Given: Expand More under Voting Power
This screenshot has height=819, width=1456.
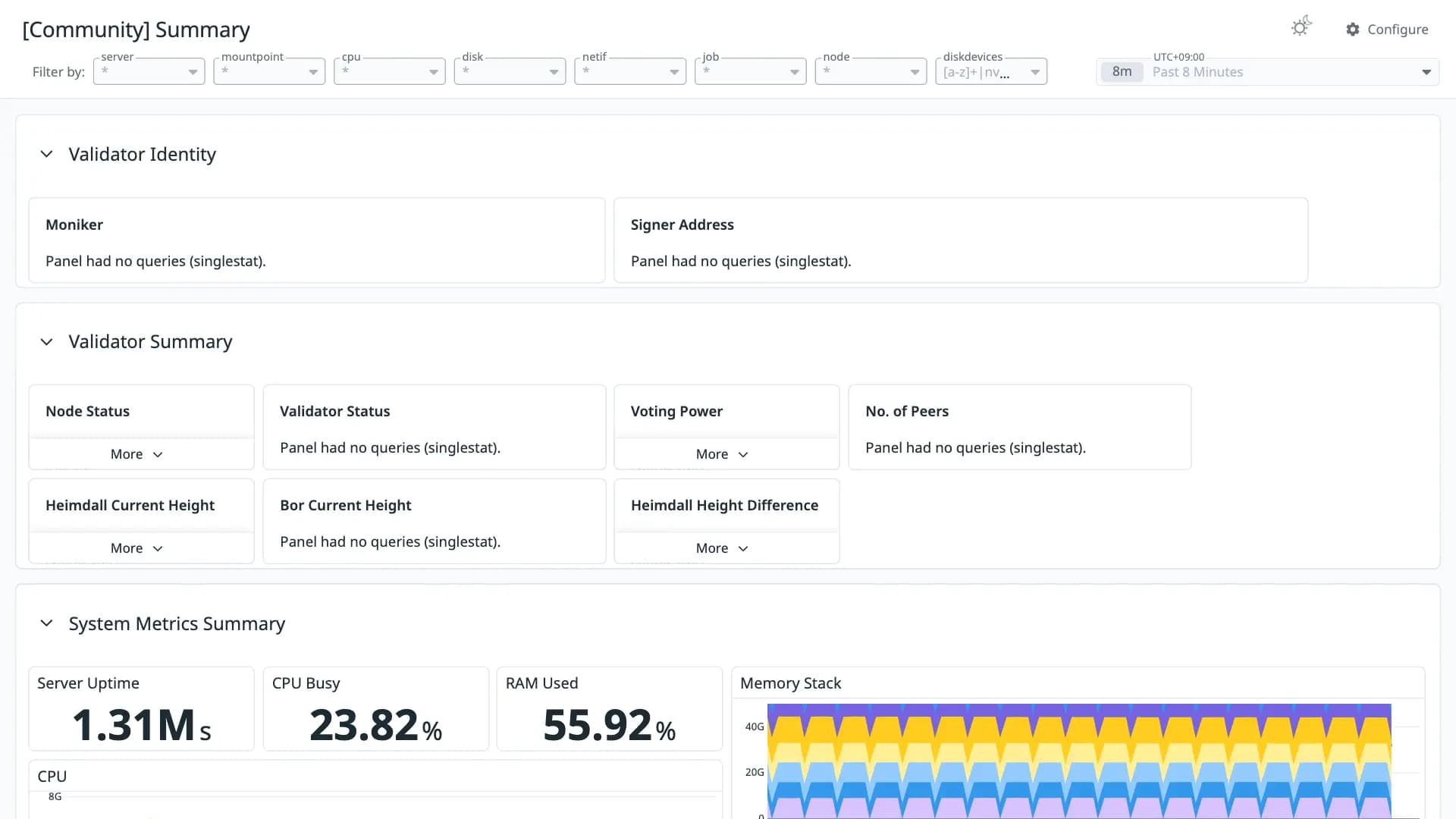Looking at the screenshot, I should click(x=722, y=454).
